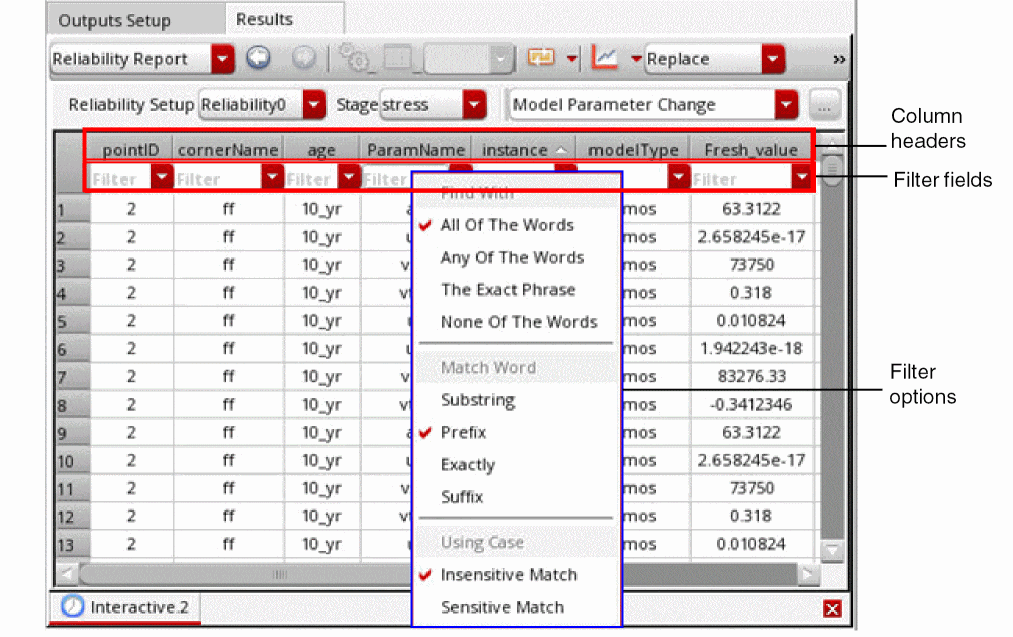Open the Model Parameter Change dropdown

pos(787,105)
